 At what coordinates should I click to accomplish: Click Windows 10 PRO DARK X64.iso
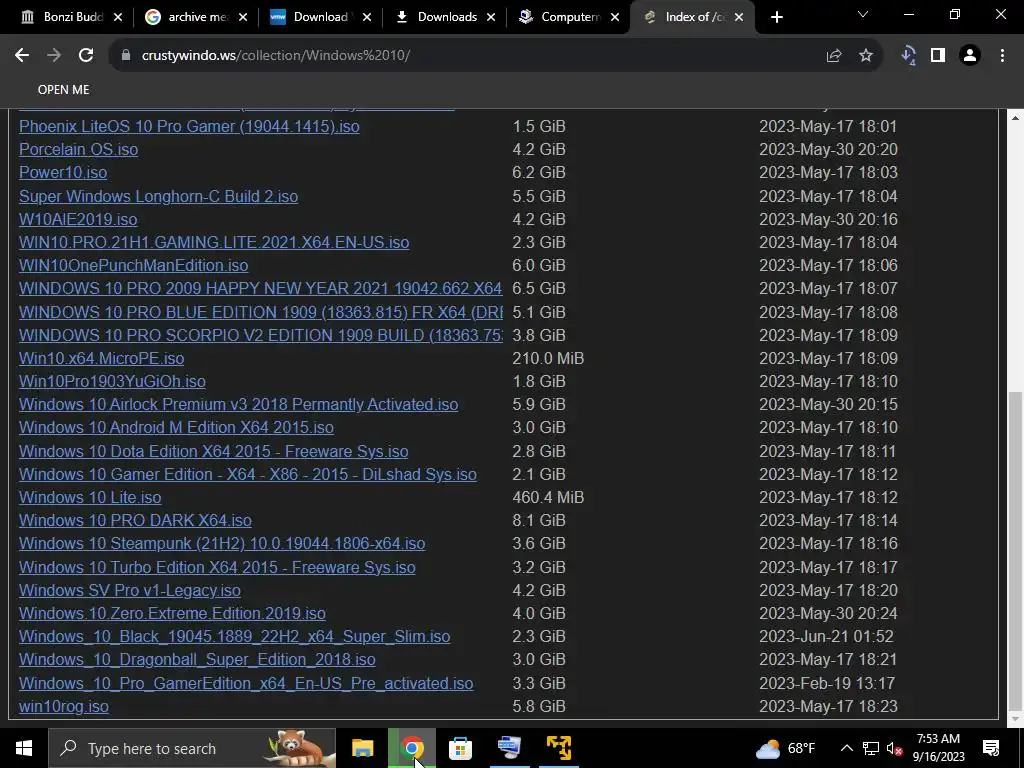[135, 520]
